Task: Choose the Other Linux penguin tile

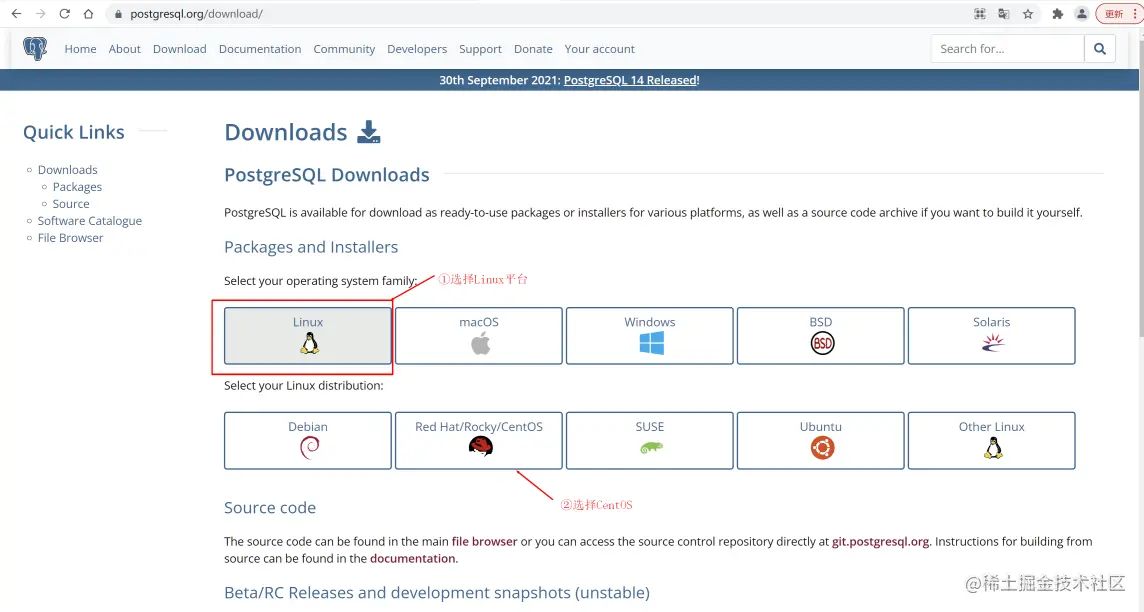Action: coord(992,441)
